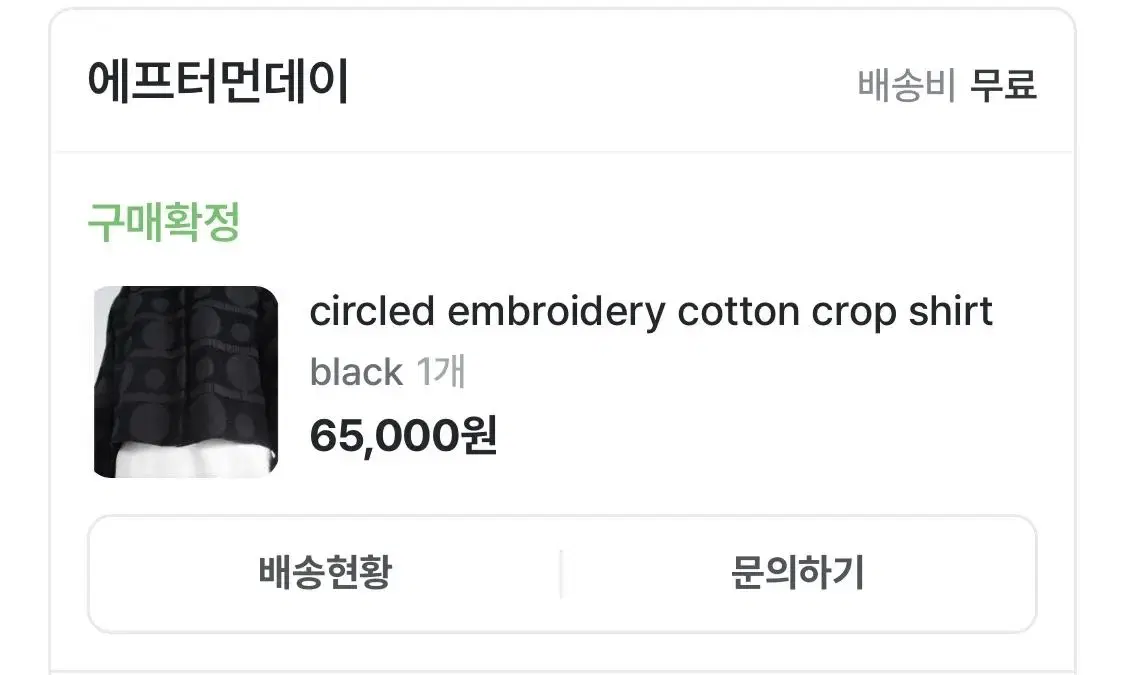Image resolution: width=1125 pixels, height=675 pixels.
Task: Click the 65,000원 price text
Action: point(403,435)
